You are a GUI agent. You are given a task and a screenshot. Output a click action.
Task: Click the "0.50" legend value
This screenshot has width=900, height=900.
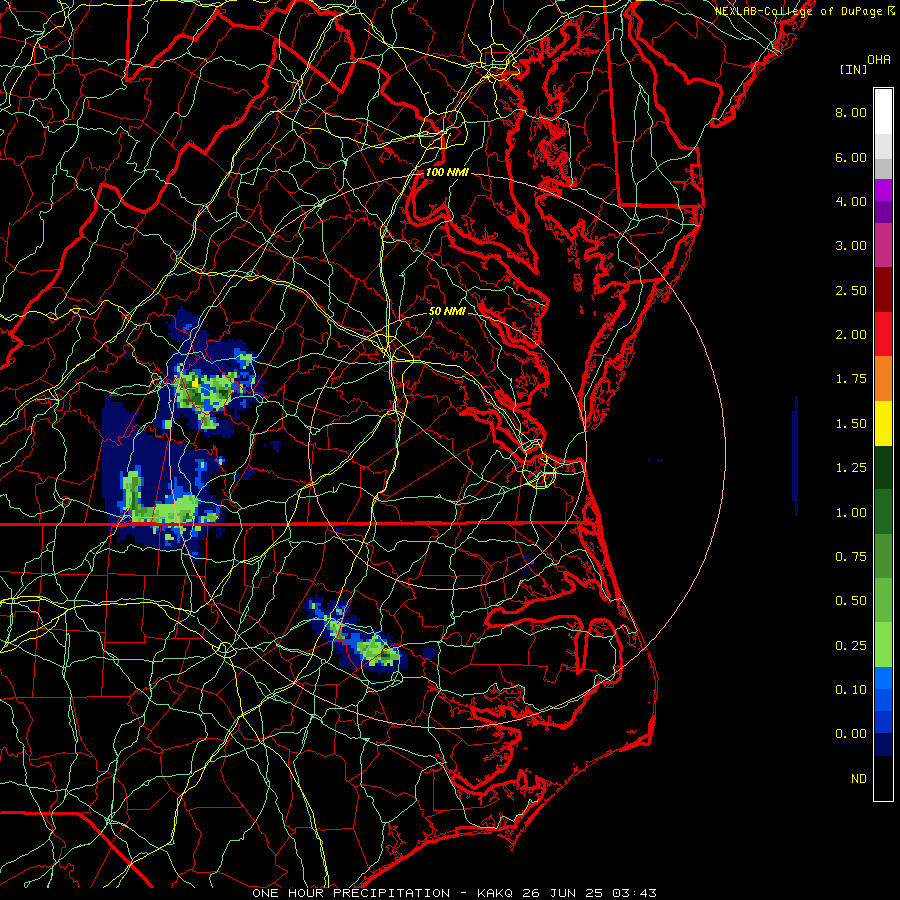click(851, 600)
